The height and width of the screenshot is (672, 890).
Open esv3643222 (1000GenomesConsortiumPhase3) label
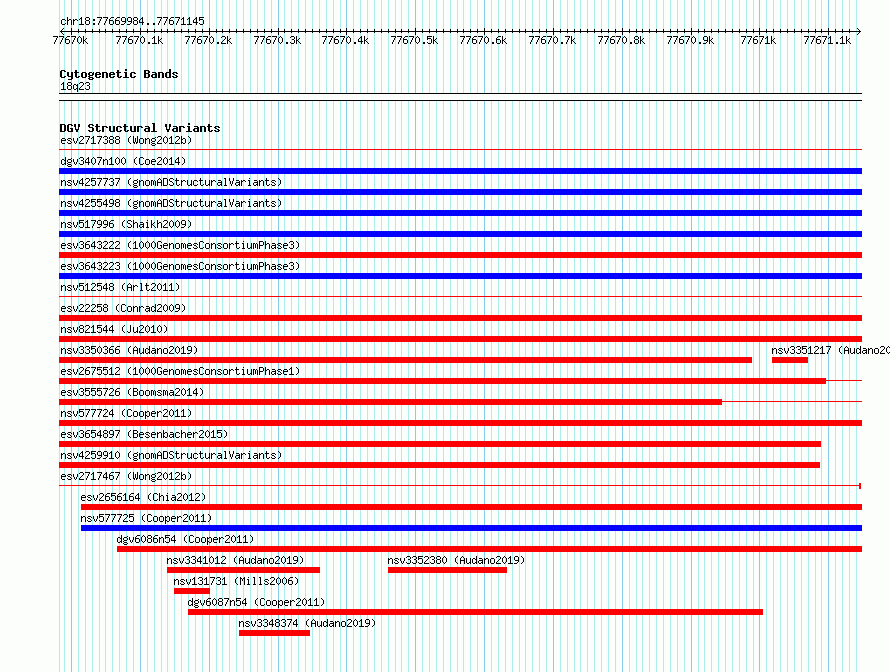180,245
